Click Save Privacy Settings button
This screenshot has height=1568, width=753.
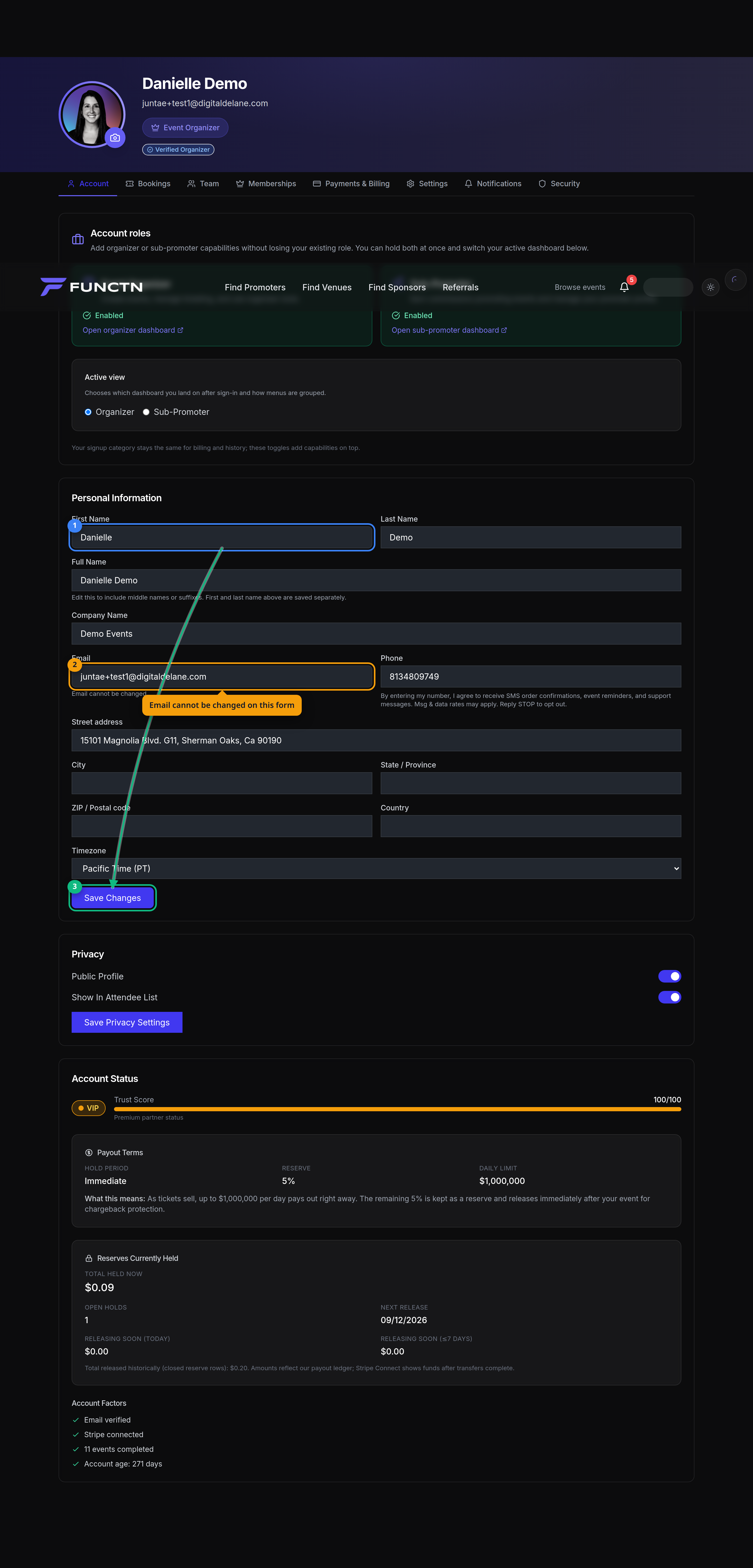click(x=127, y=1023)
